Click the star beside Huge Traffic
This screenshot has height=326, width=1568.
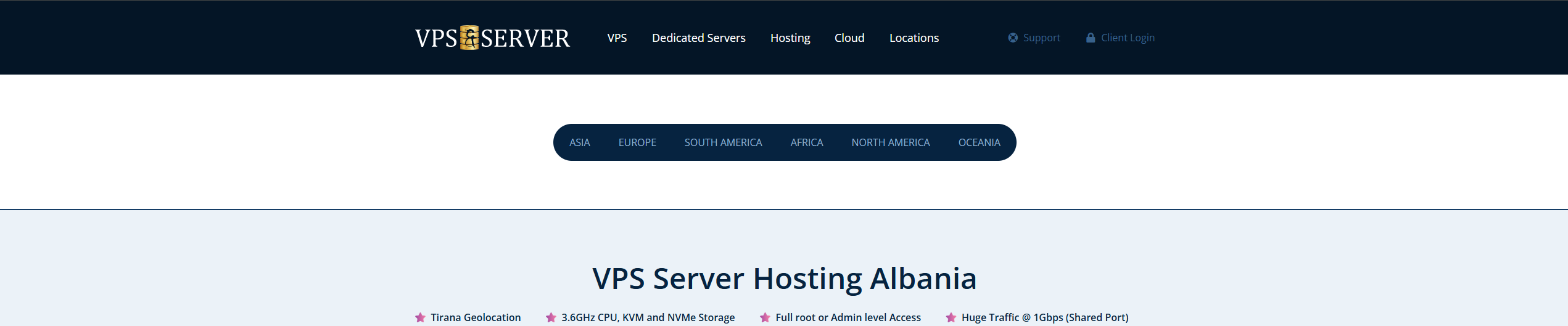pyautogui.click(x=951, y=317)
